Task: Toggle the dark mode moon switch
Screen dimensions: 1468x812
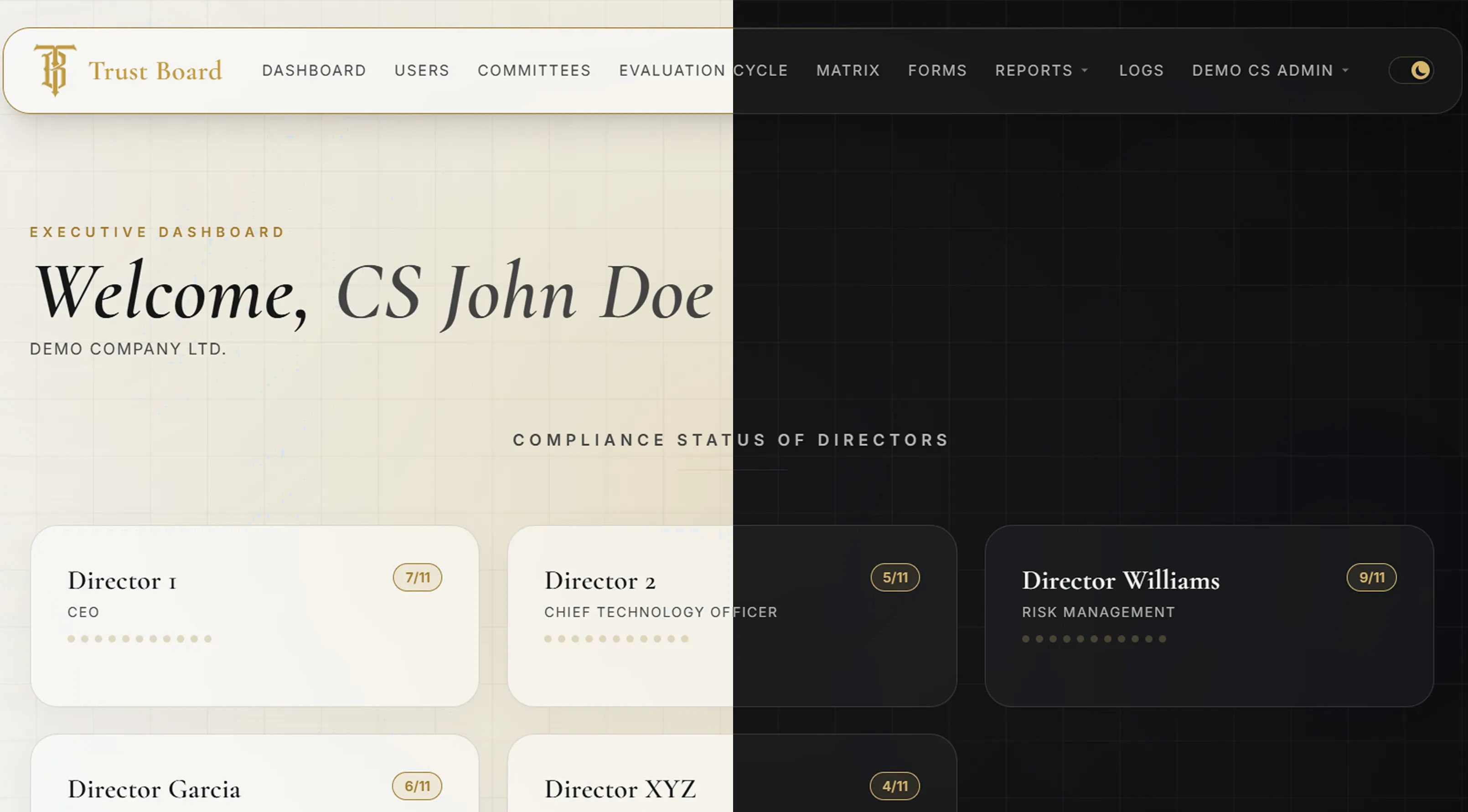Action: [x=1411, y=71]
